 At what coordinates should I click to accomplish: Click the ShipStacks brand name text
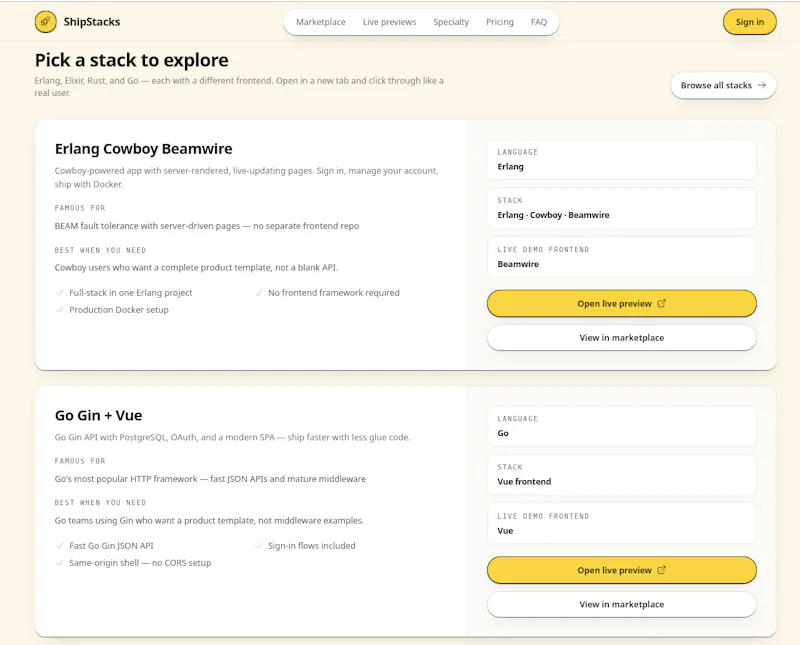point(92,22)
